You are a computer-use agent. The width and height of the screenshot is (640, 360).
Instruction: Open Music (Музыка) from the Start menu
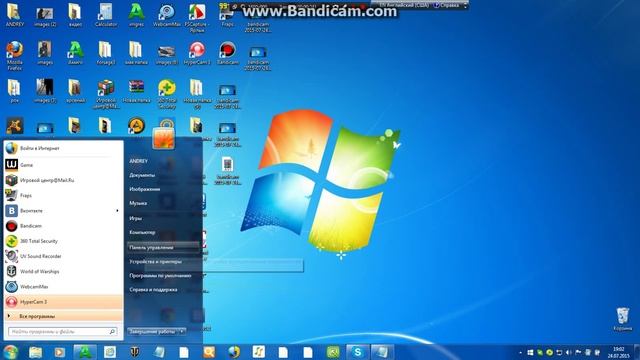(138, 203)
